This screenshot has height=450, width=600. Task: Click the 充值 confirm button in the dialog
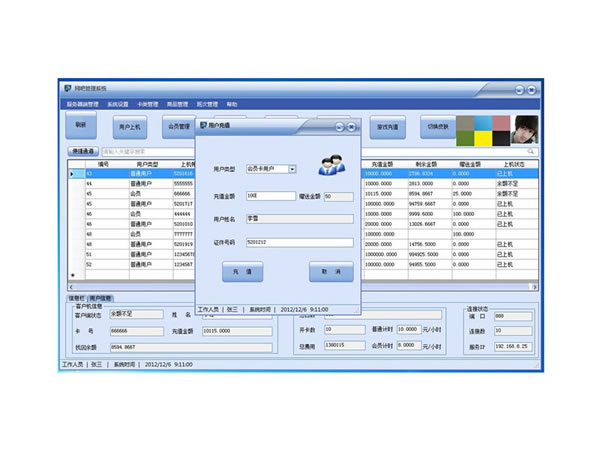coord(243,272)
